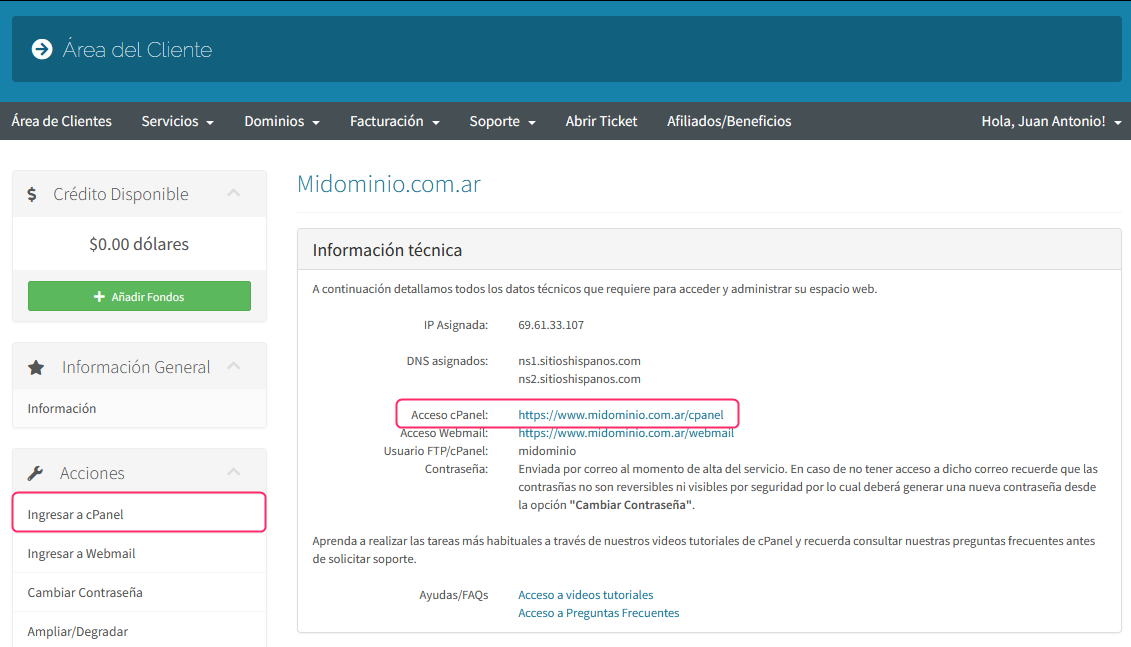Image resolution: width=1131 pixels, height=647 pixels.
Task: Click the wrench icon beside Acciones
Action: point(35,473)
